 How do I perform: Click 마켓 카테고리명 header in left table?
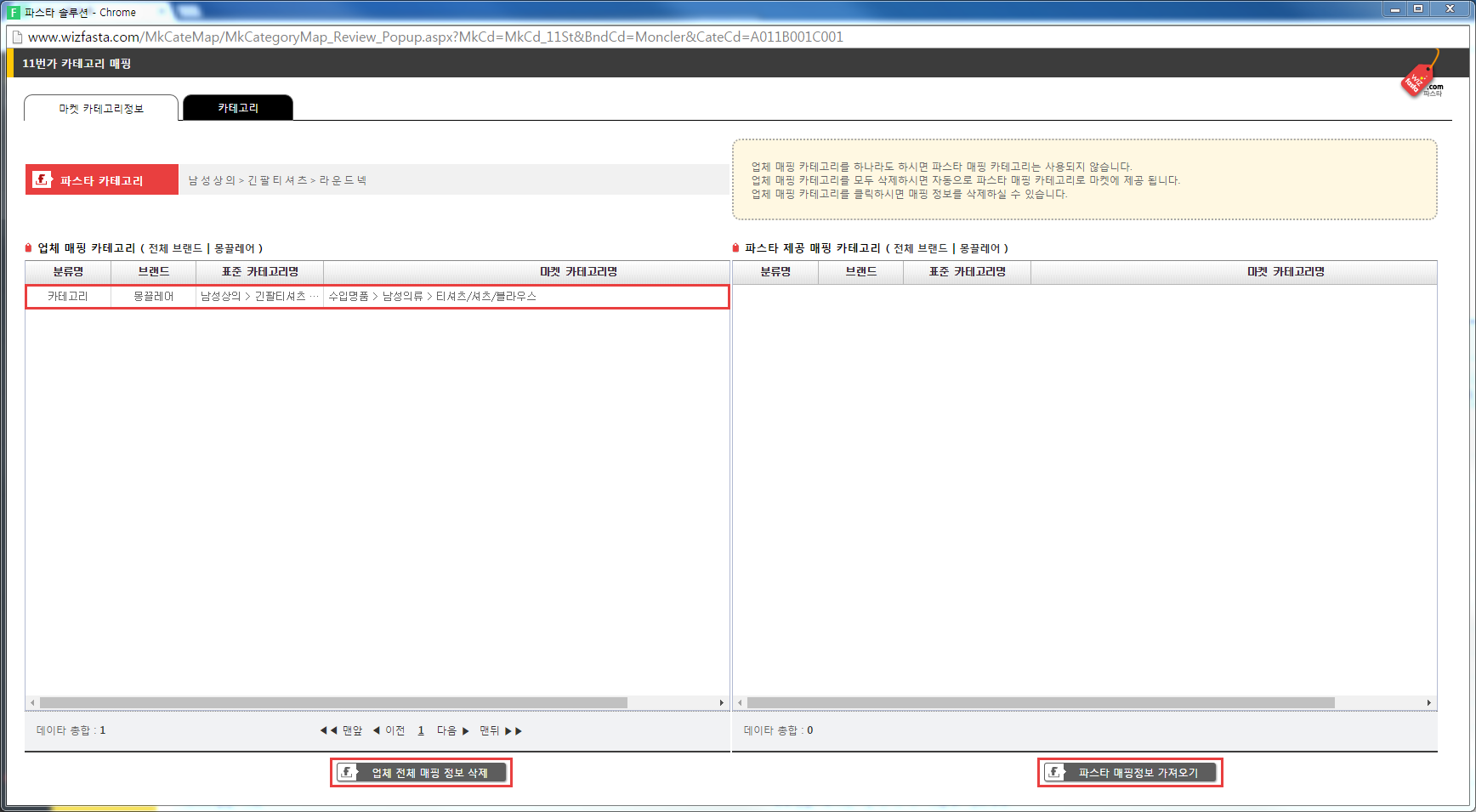coord(578,272)
